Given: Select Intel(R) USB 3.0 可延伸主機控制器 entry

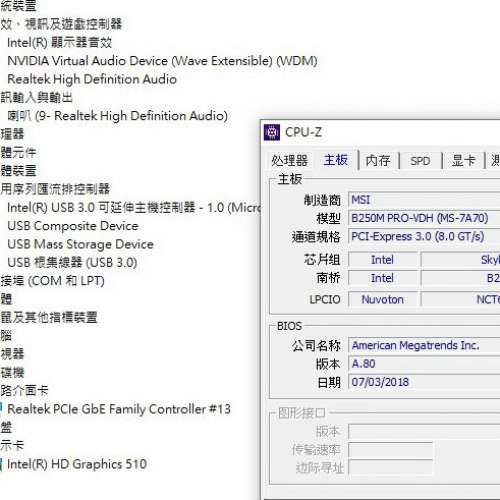Looking at the screenshot, I should pyautogui.click(x=134, y=208).
